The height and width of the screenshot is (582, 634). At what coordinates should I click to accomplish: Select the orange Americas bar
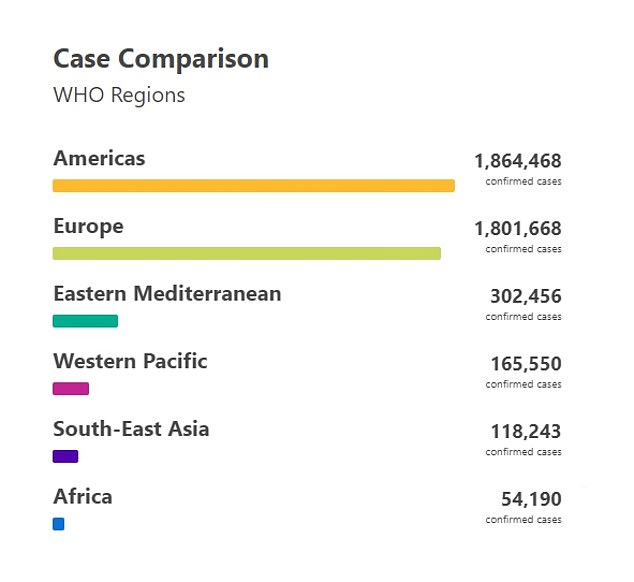coord(253,186)
